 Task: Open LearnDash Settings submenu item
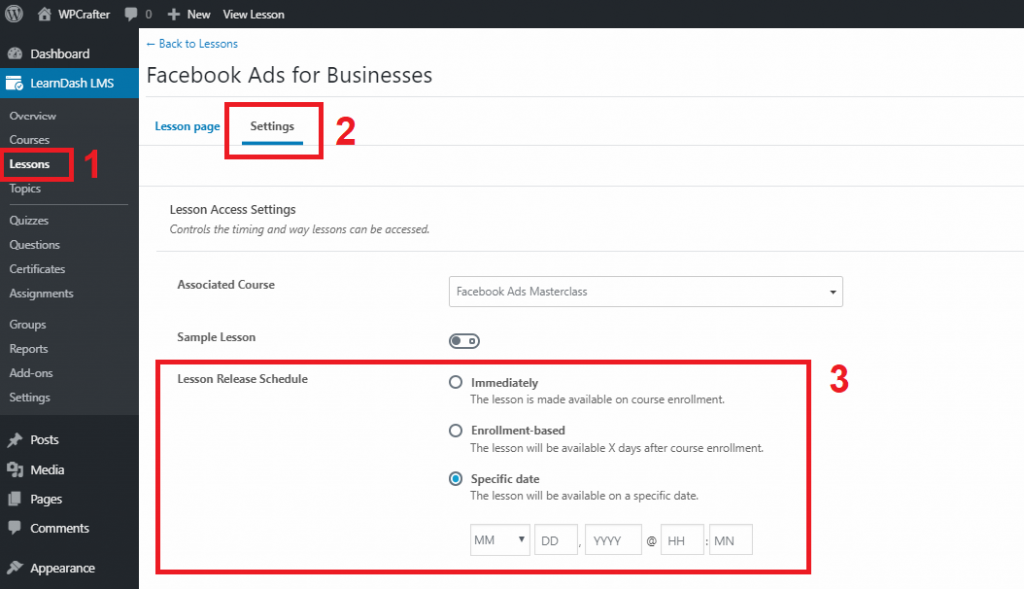click(x=29, y=397)
